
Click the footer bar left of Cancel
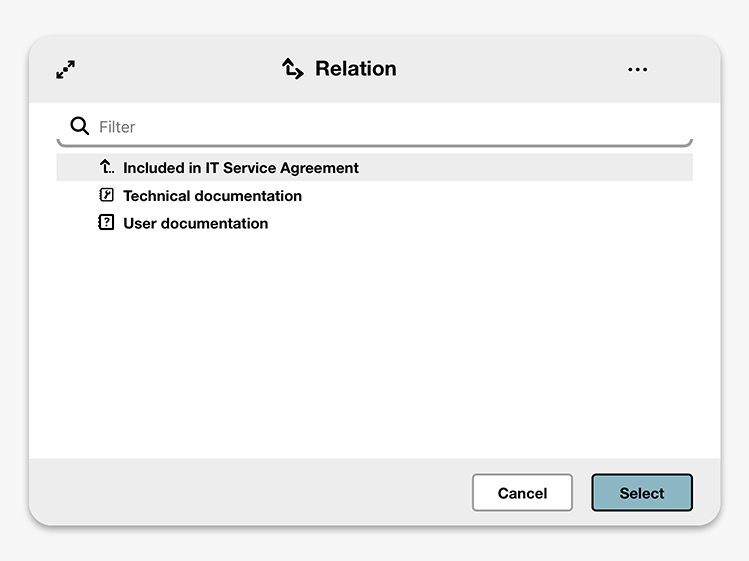pyautogui.click(x=250, y=493)
